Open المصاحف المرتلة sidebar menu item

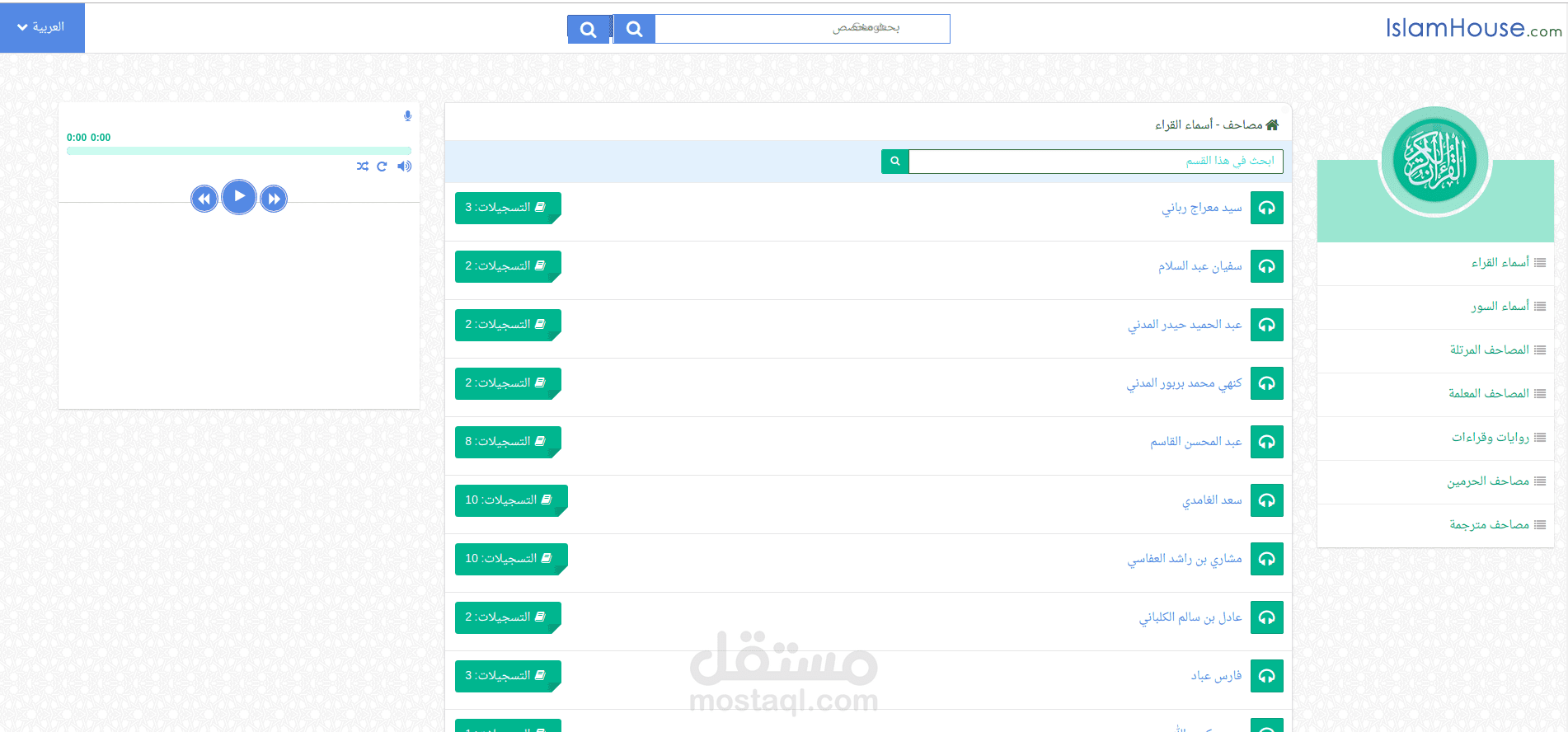tap(1435, 350)
